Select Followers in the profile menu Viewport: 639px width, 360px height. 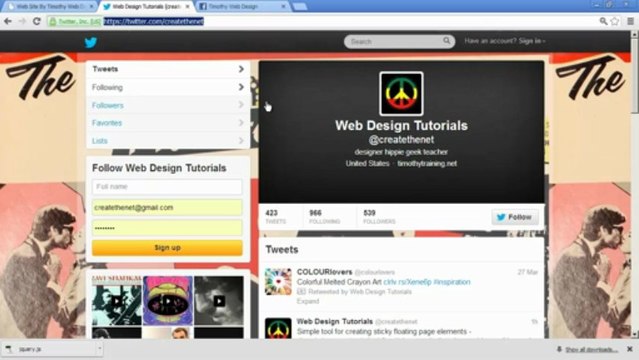(x=168, y=105)
